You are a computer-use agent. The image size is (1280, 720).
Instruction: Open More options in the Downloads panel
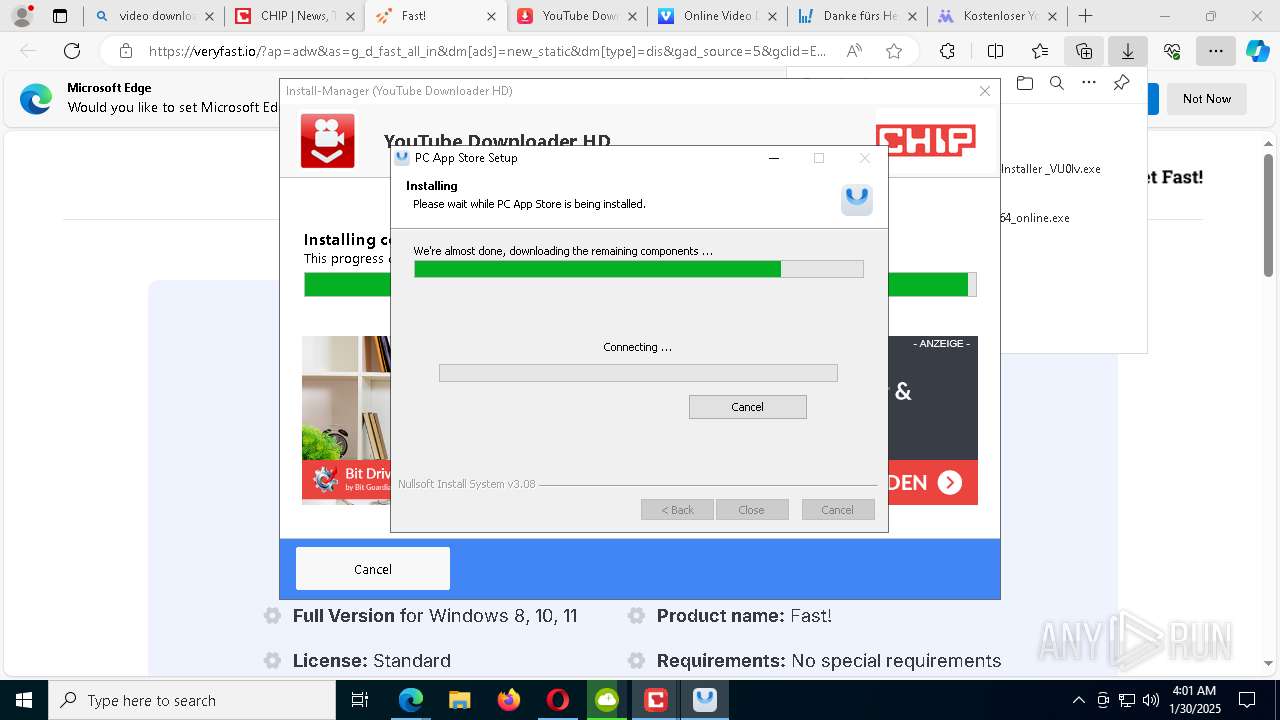1089,83
